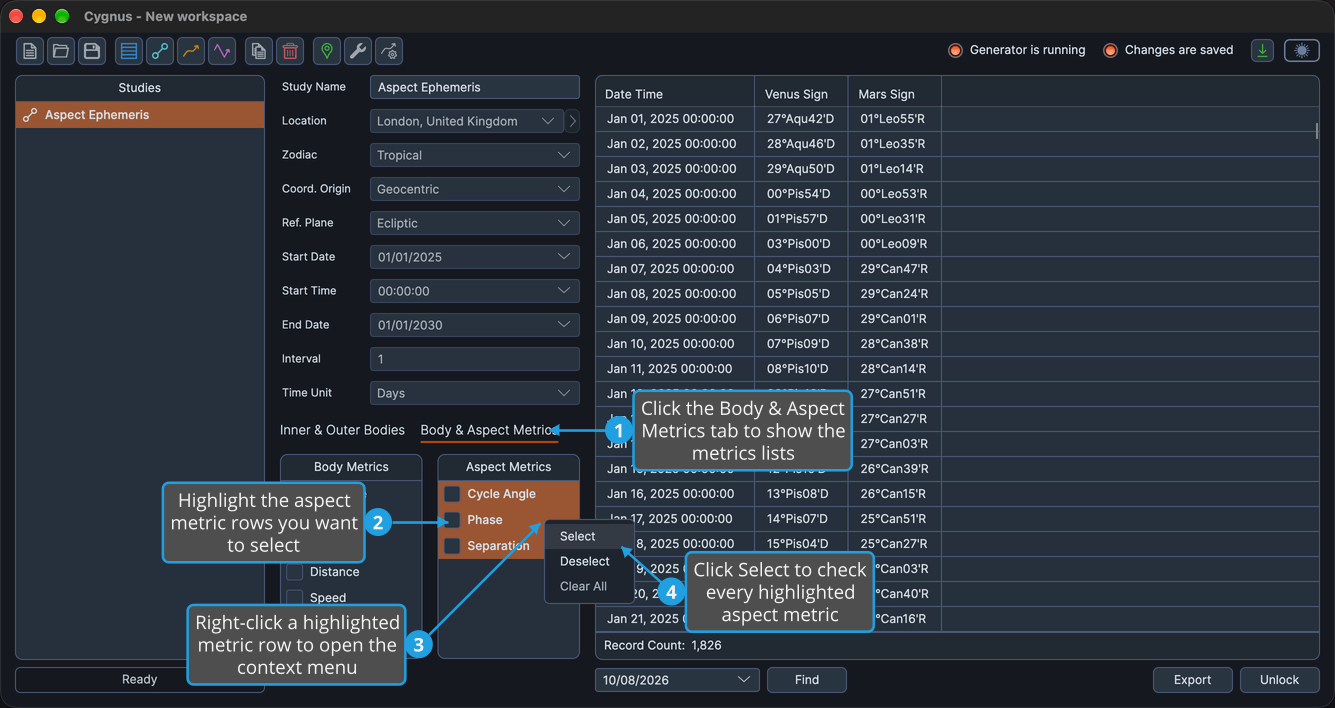Check the Phase aspect metric checkbox
Viewport: 1335px width, 708px height.
pos(452,520)
